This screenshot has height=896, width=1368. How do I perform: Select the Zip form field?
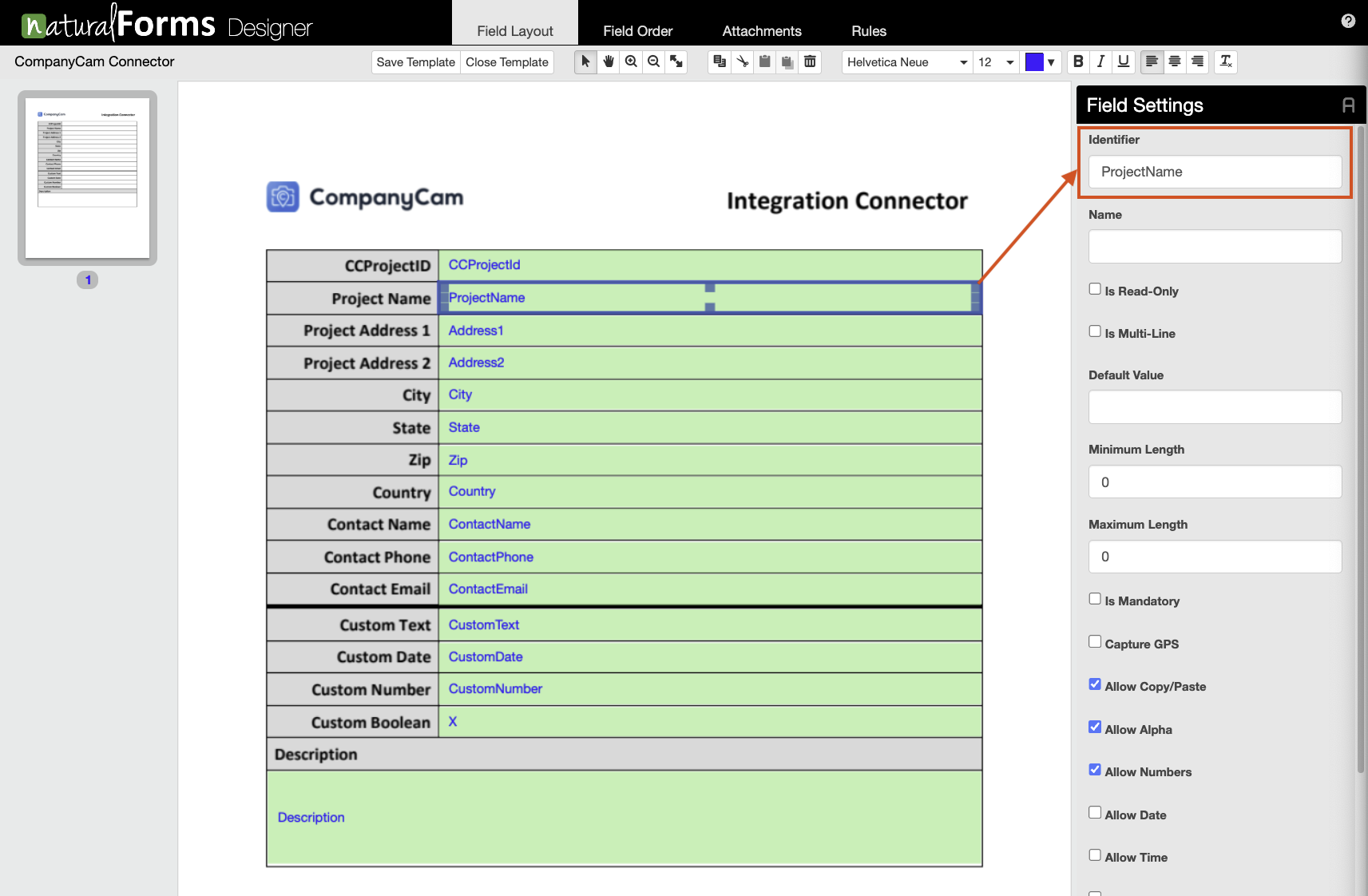pos(710,460)
